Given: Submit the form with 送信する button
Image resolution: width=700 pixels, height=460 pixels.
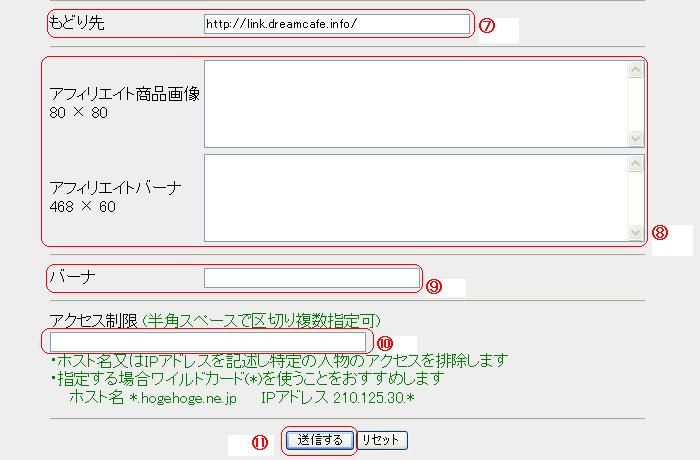Looking at the screenshot, I should pos(320,440).
